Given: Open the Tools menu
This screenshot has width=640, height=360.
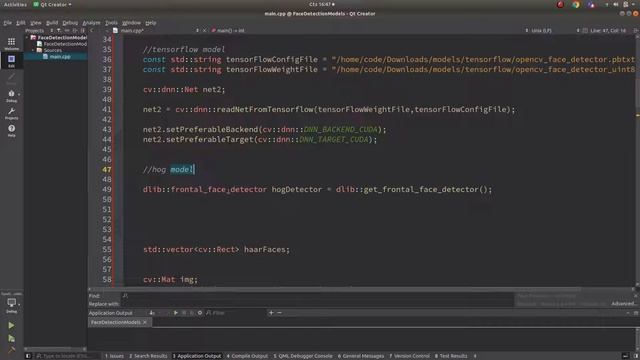Looking at the screenshot, I should (111, 23).
